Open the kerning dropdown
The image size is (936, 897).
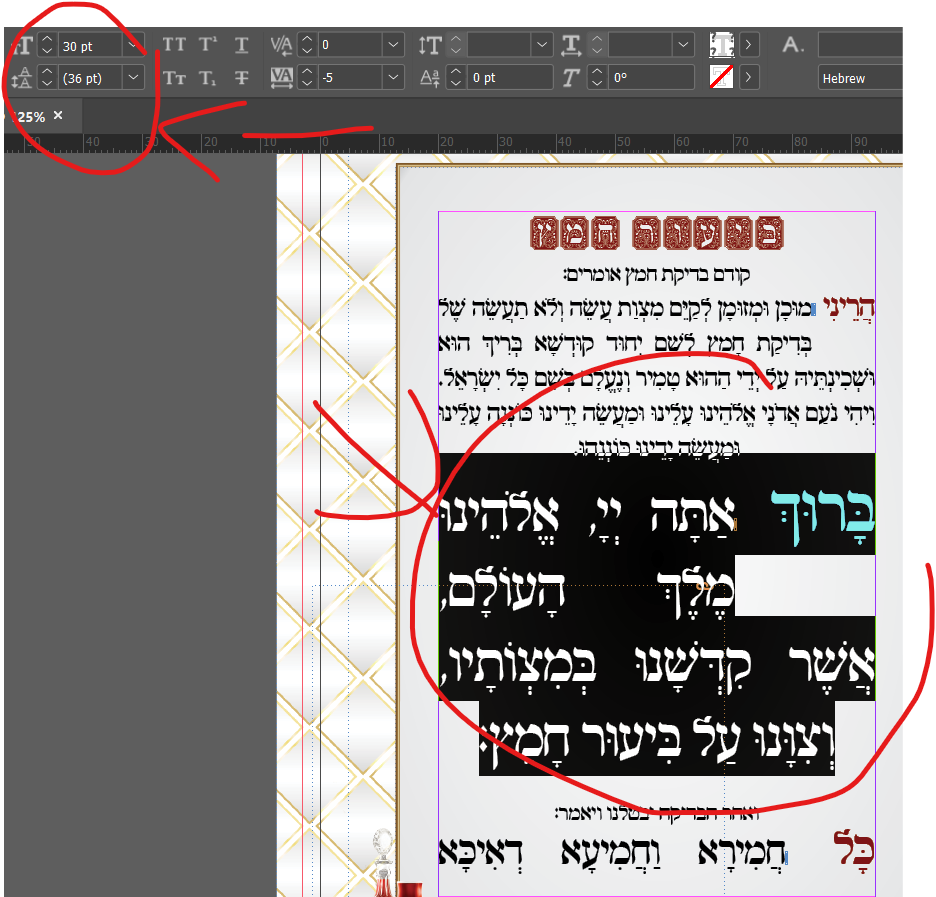pyautogui.click(x=393, y=45)
